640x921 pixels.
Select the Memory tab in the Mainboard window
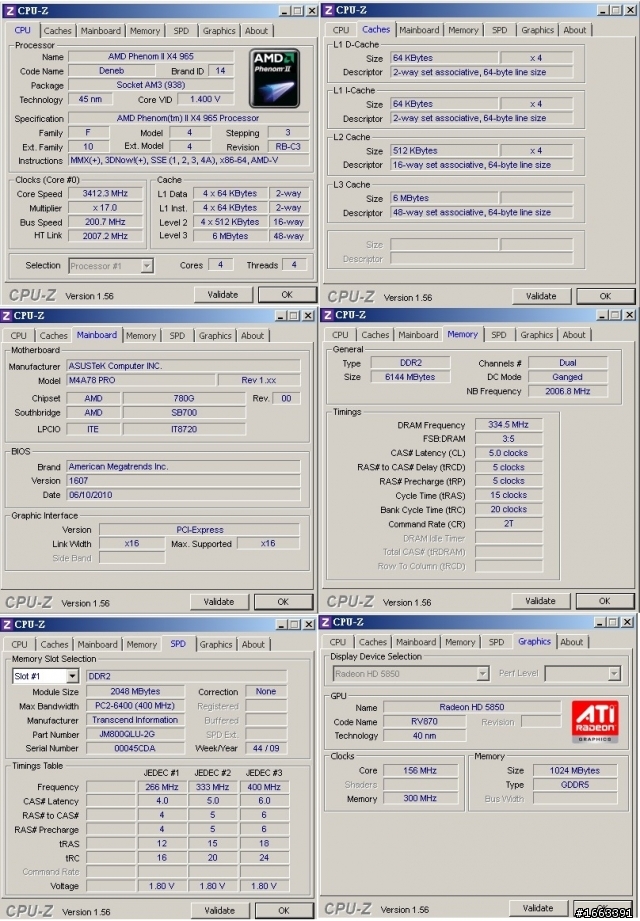tap(141, 335)
